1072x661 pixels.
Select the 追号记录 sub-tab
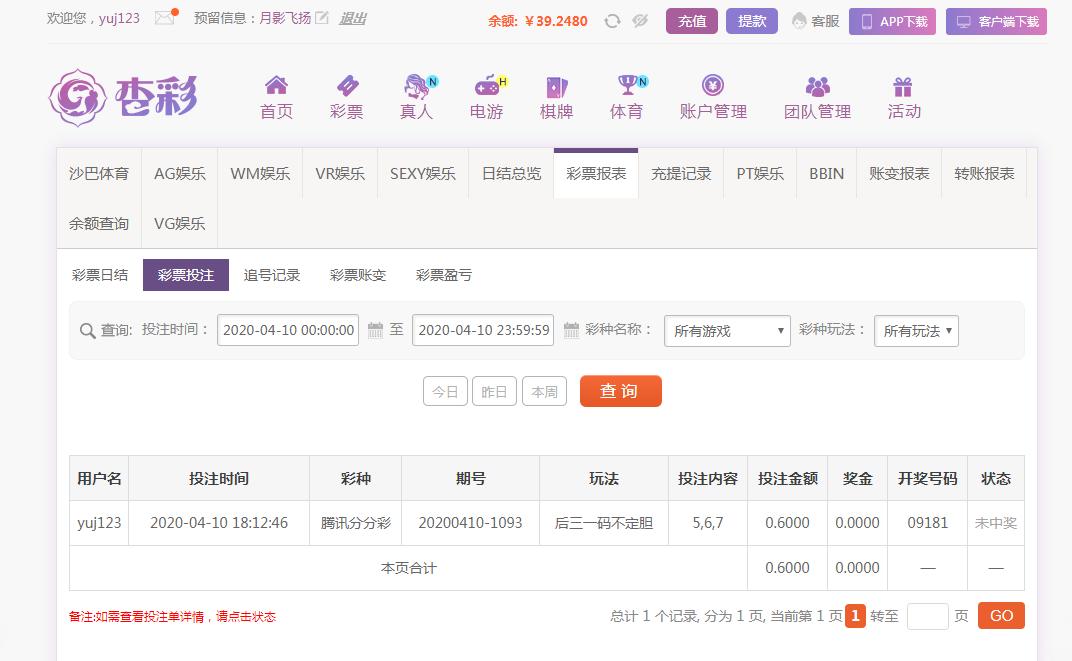click(x=272, y=275)
